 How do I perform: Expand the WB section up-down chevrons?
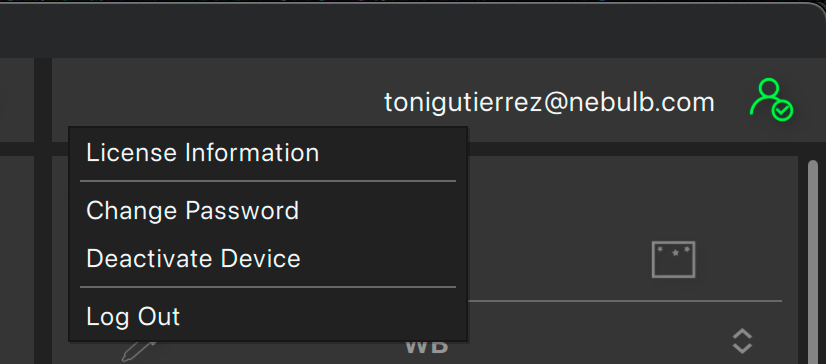(742, 341)
